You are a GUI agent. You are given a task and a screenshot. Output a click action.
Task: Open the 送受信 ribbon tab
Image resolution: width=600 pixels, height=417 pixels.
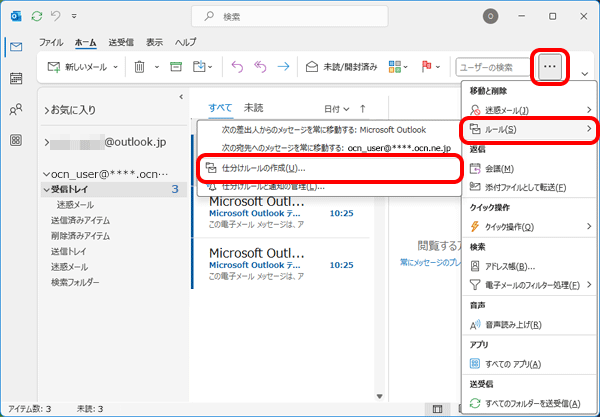coord(122,43)
